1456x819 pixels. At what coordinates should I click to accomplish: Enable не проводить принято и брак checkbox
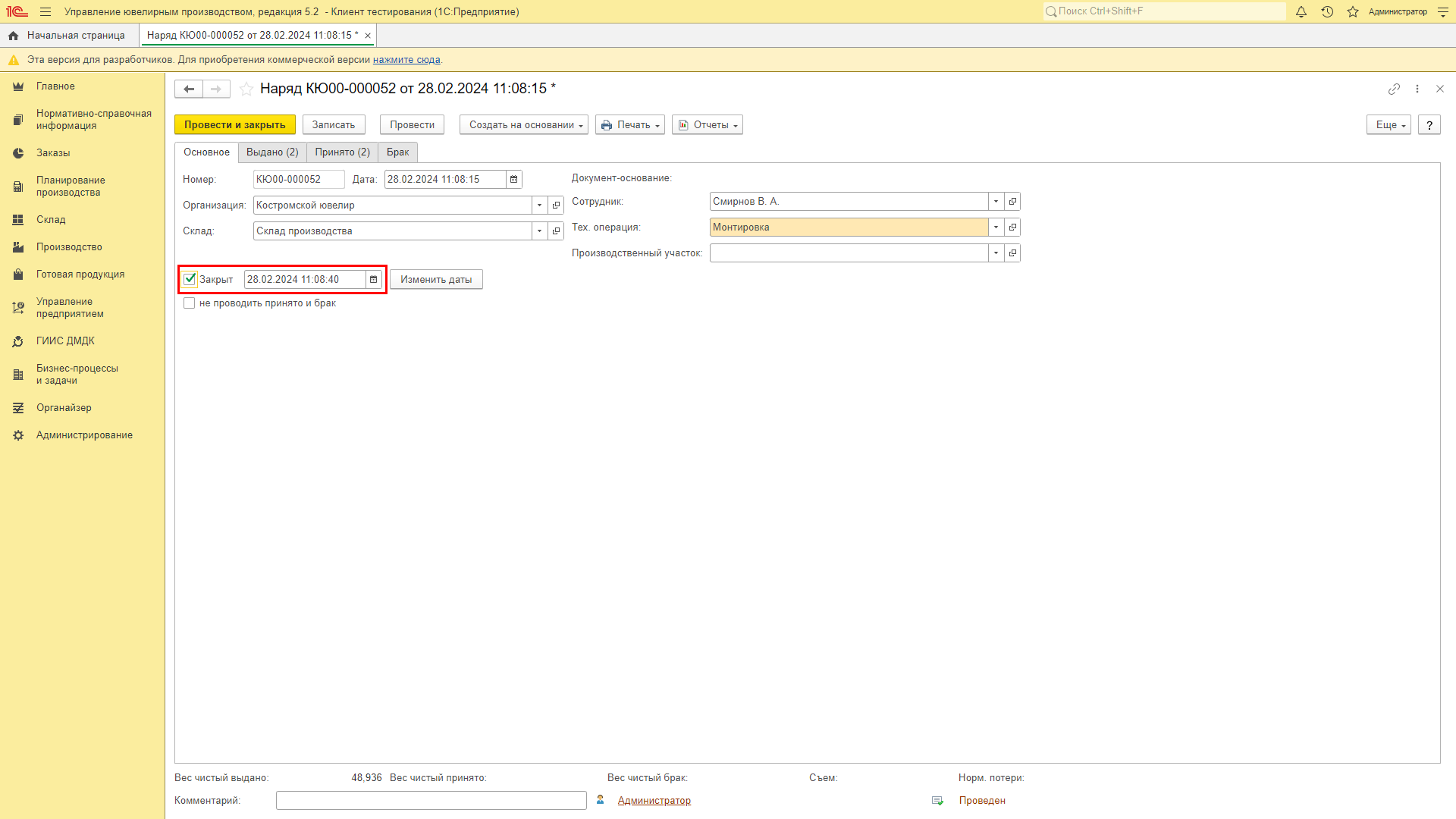190,303
